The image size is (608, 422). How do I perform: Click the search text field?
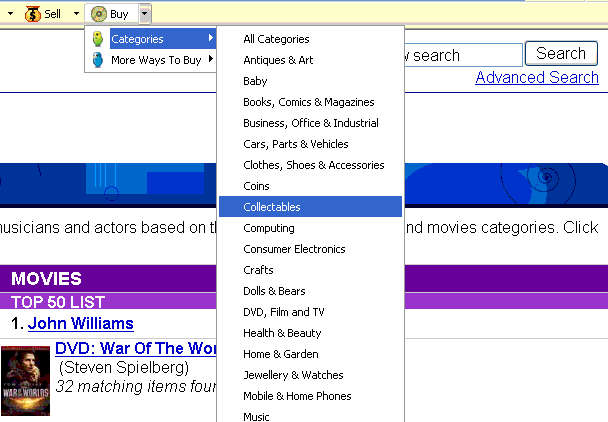pyautogui.click(x=463, y=55)
